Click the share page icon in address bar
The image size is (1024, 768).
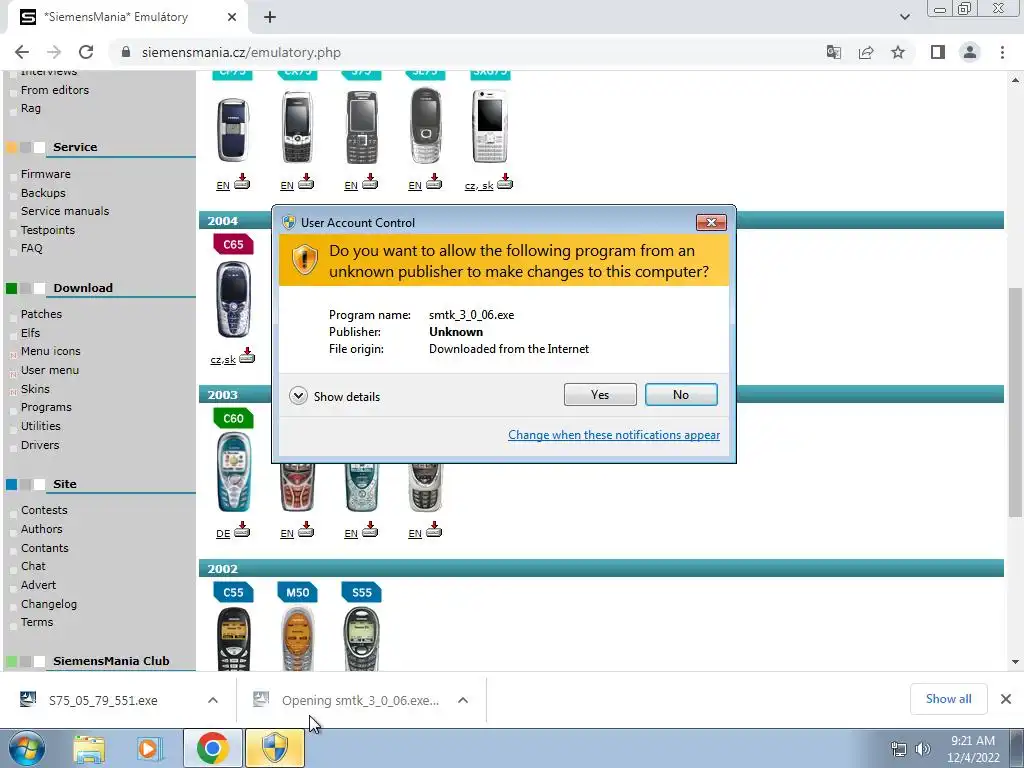(x=866, y=52)
